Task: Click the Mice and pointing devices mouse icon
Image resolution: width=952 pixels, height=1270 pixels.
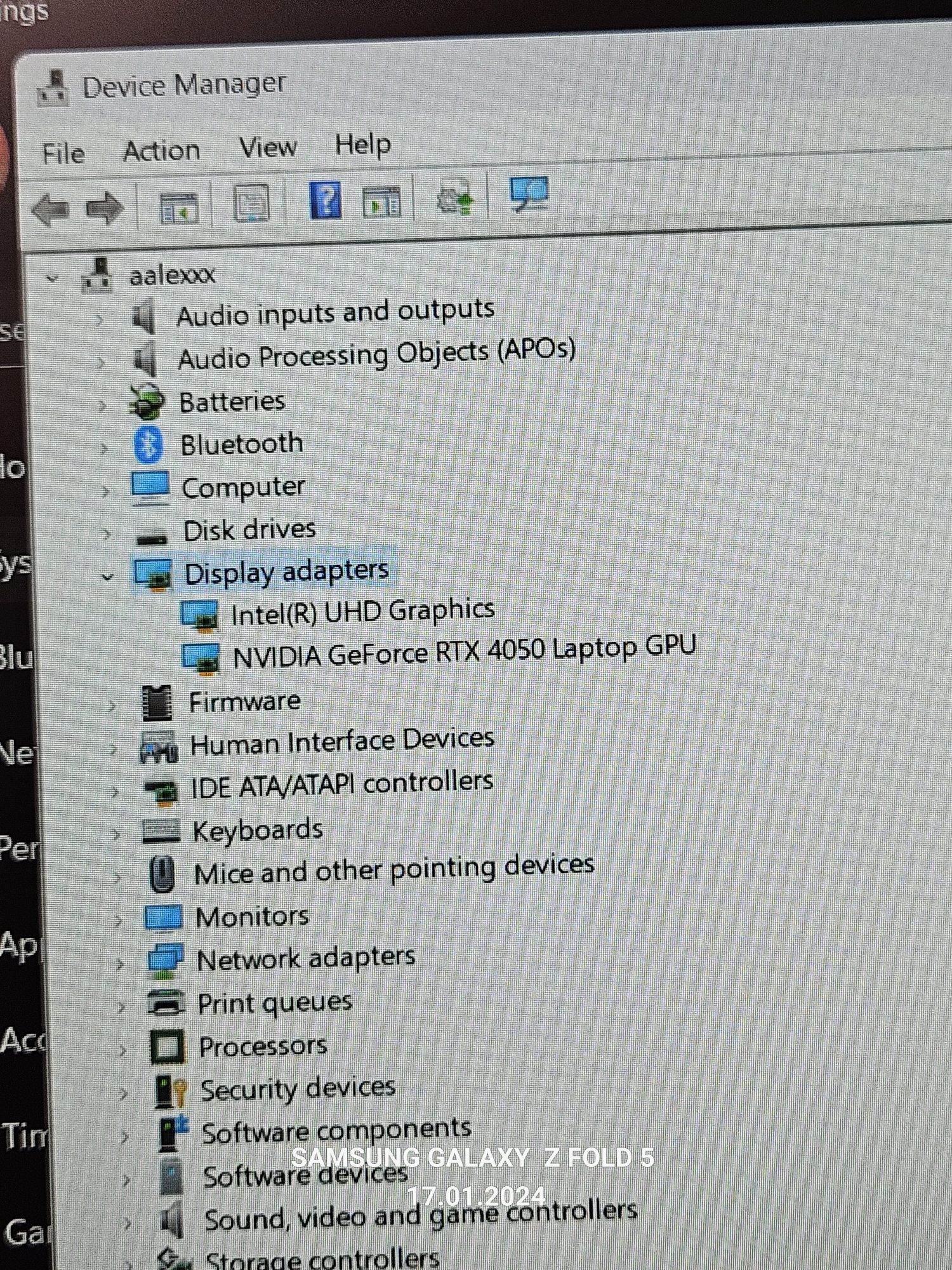Action: (x=162, y=874)
